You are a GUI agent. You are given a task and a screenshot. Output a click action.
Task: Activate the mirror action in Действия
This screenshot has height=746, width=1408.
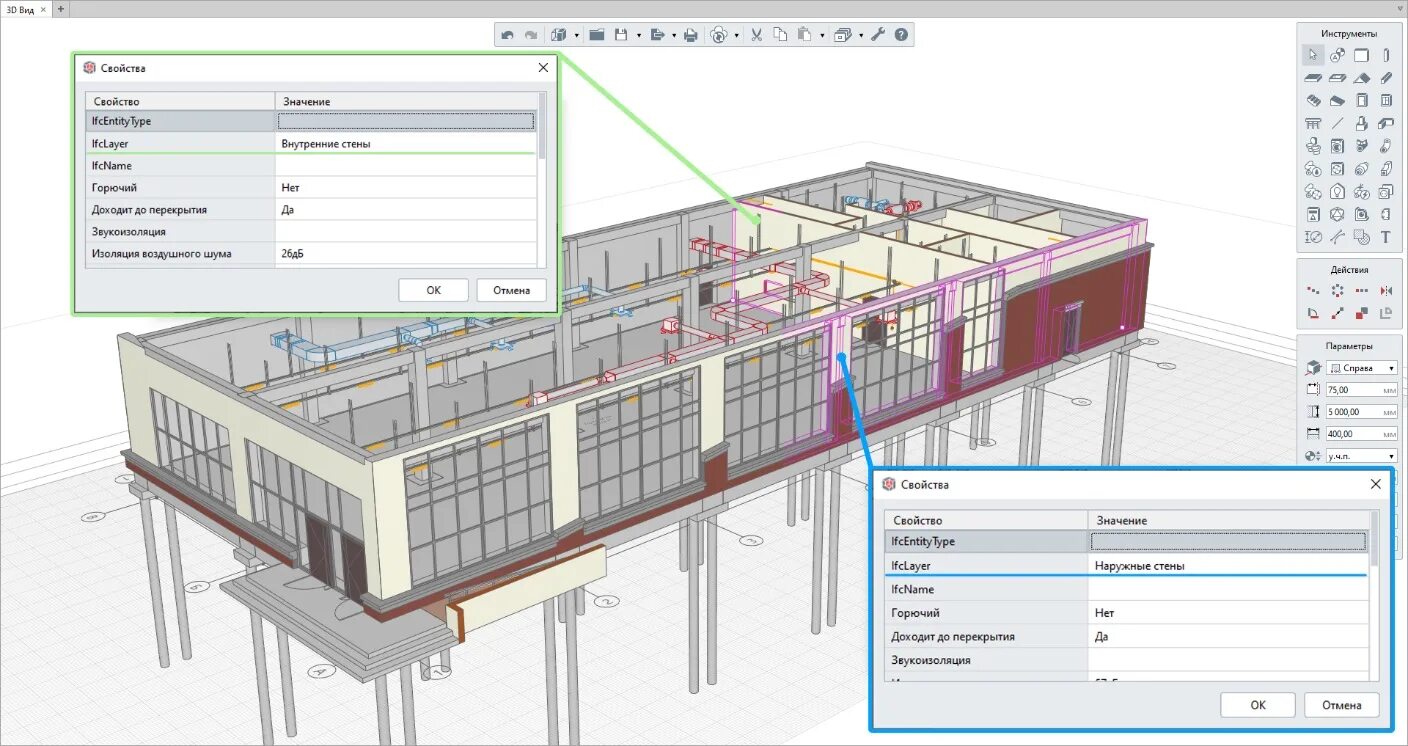click(x=1385, y=290)
